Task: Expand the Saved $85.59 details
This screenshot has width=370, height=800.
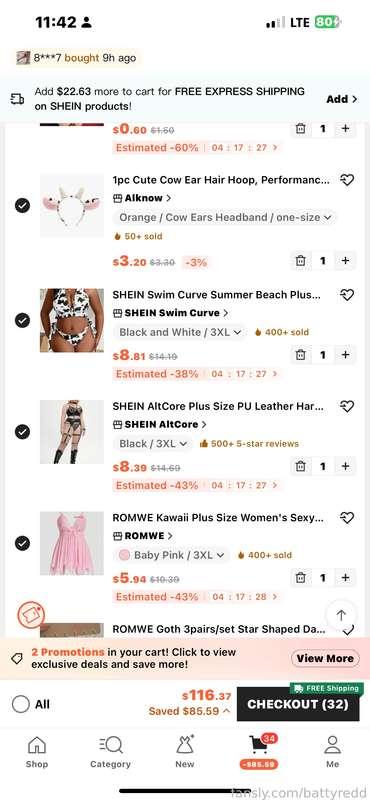Action: tap(189, 711)
